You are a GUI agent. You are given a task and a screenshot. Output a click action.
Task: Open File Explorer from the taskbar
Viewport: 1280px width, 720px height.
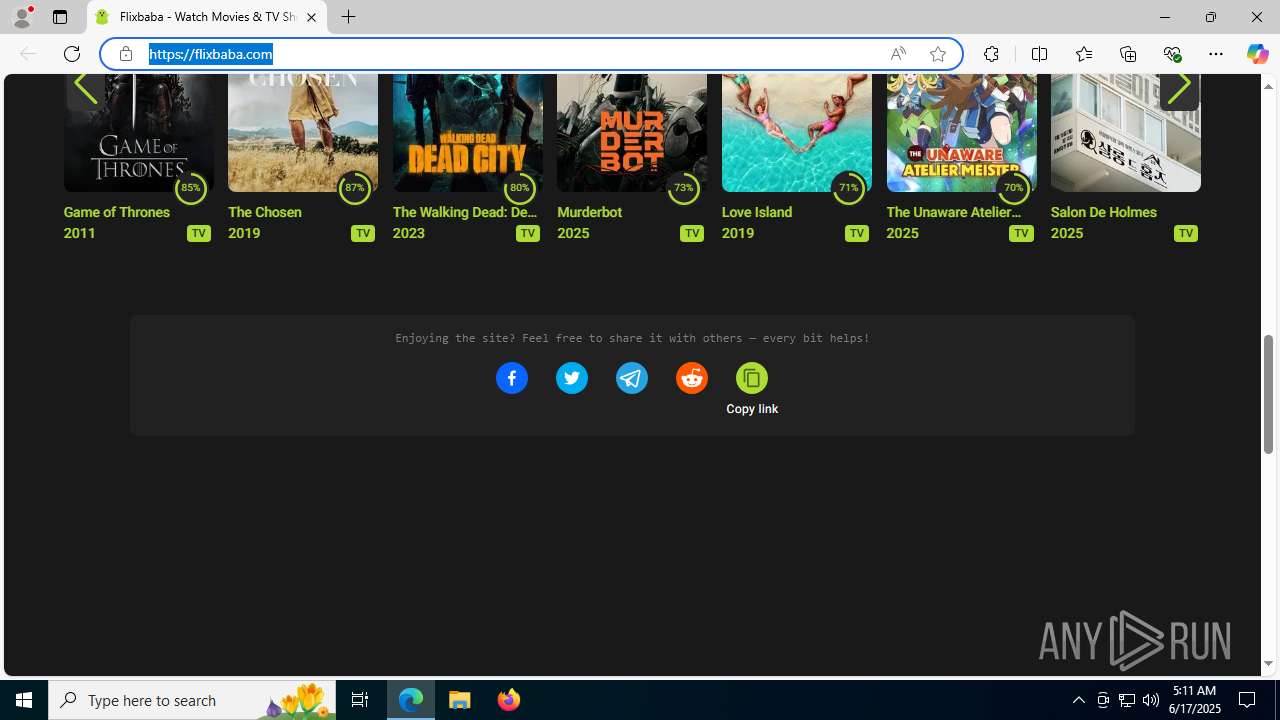[460, 700]
